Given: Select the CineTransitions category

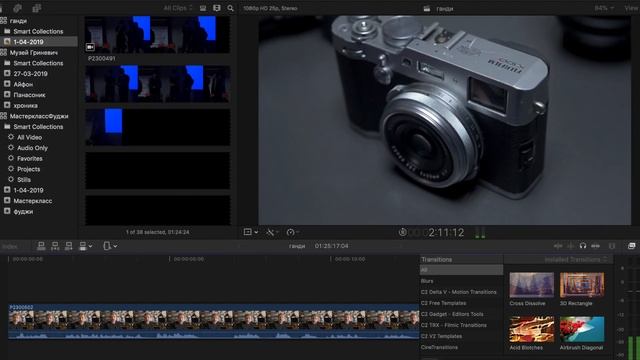Looking at the screenshot, I should coord(439,347).
